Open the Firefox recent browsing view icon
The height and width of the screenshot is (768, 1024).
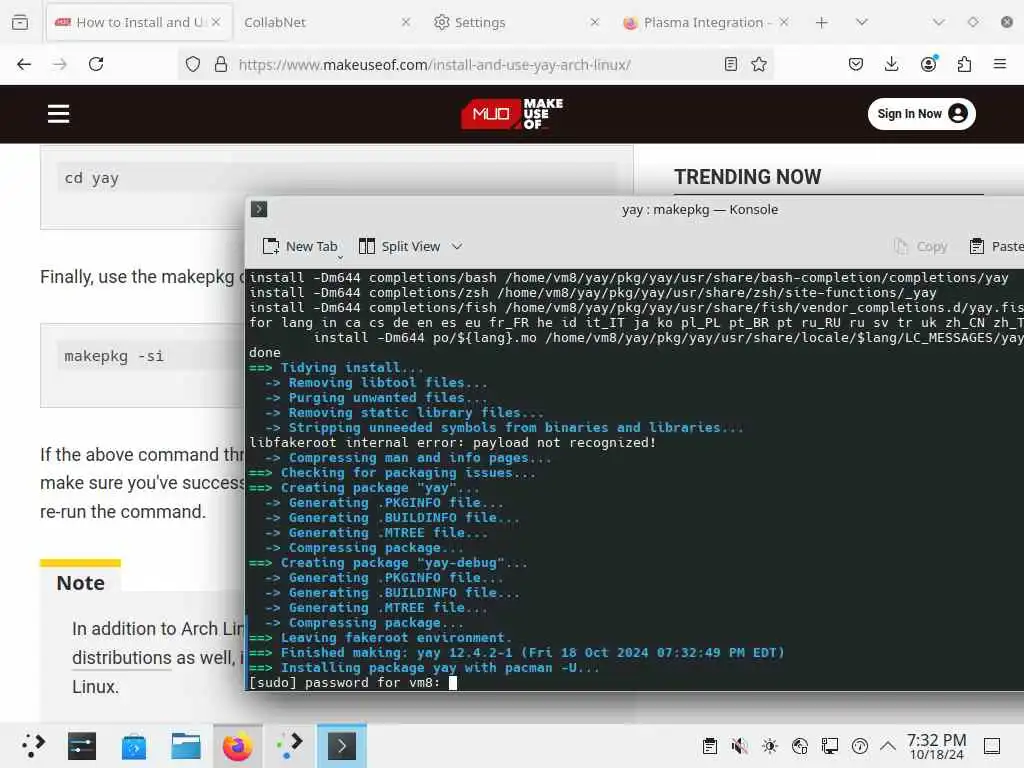point(20,22)
